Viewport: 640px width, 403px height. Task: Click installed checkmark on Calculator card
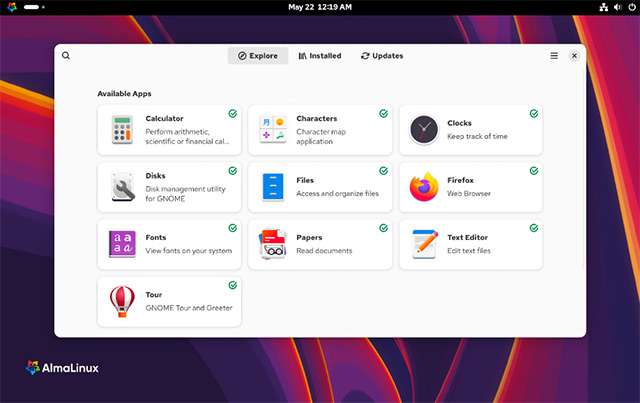tap(233, 114)
